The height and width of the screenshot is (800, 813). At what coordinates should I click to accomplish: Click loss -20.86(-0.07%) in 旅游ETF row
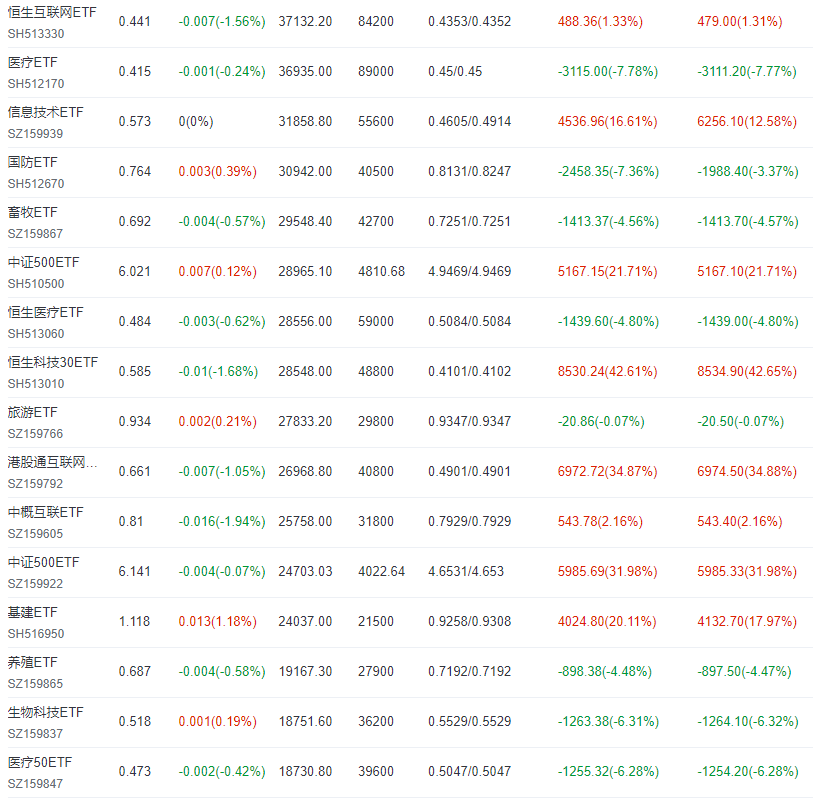pos(601,422)
